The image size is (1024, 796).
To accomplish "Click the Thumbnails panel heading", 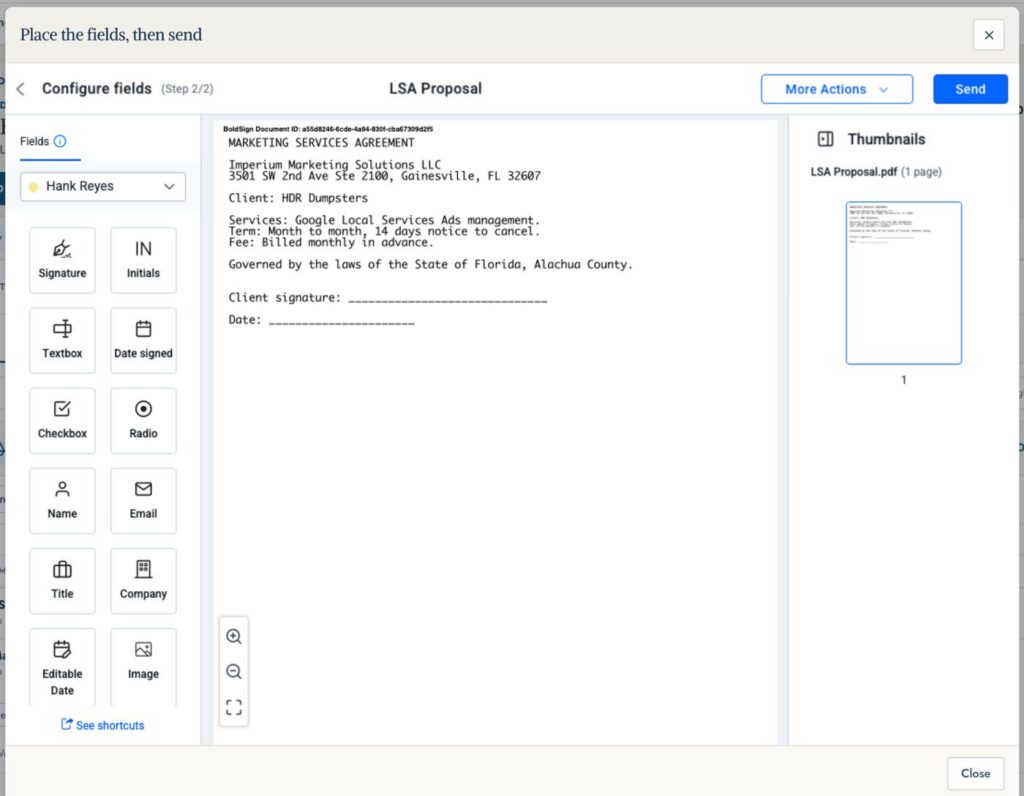I will pos(886,139).
